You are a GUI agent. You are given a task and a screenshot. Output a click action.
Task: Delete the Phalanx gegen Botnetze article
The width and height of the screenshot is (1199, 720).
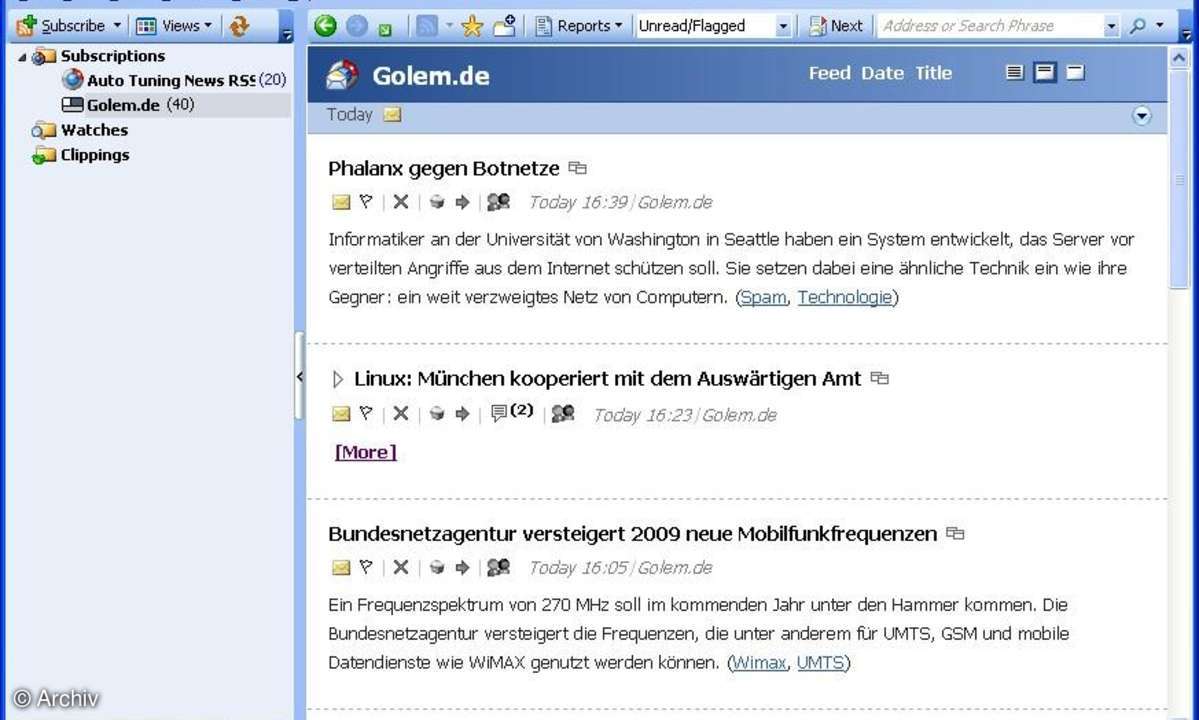coord(401,202)
